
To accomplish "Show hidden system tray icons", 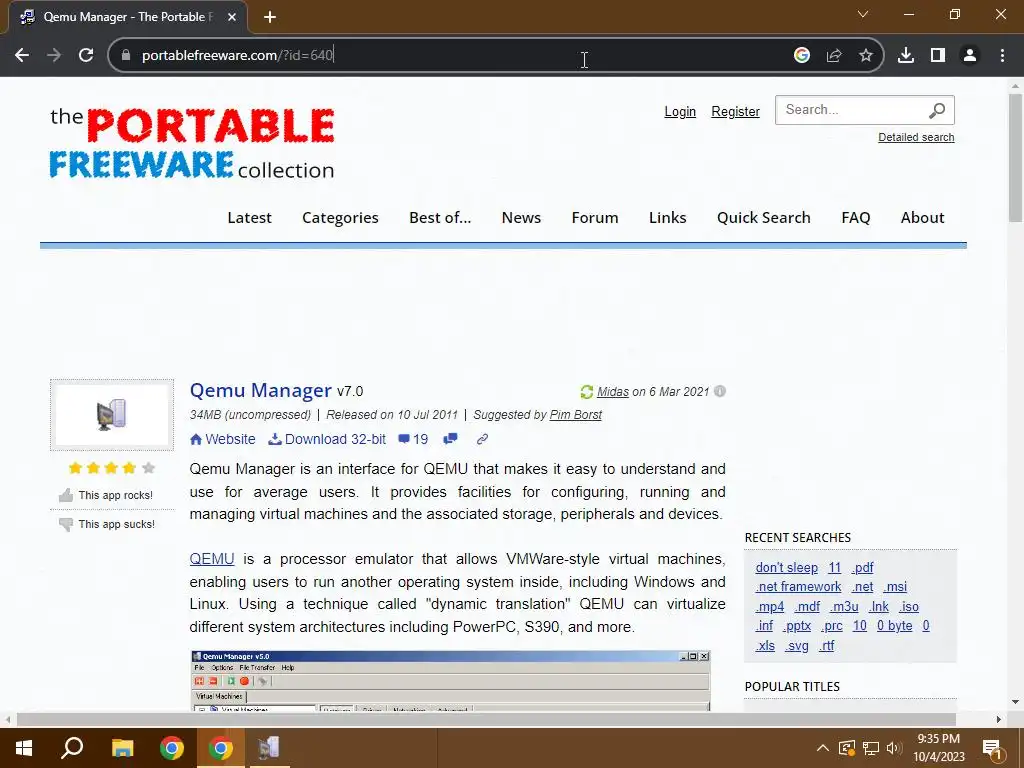I will click(x=823, y=748).
